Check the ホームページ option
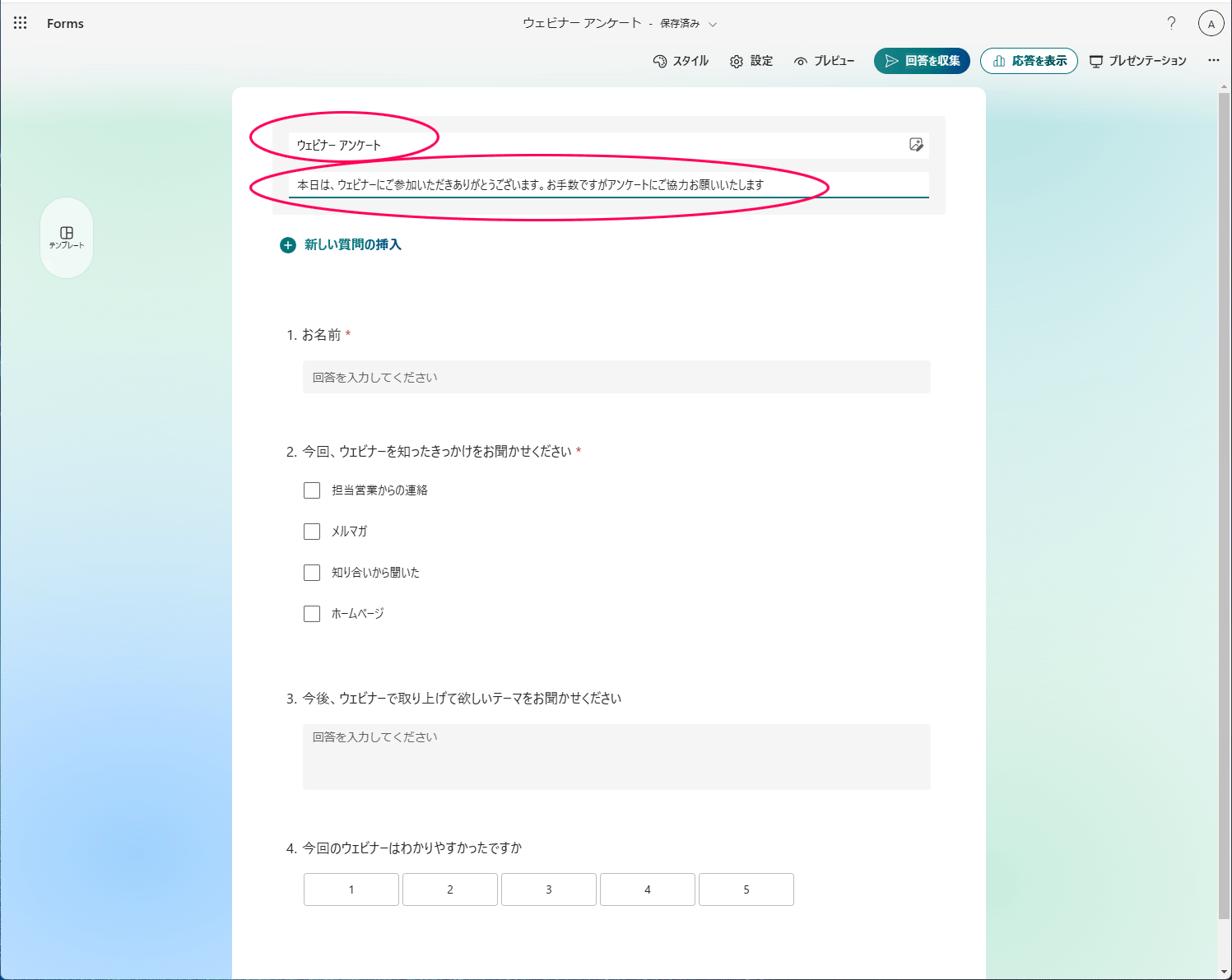The width and height of the screenshot is (1232, 980). 312,613
